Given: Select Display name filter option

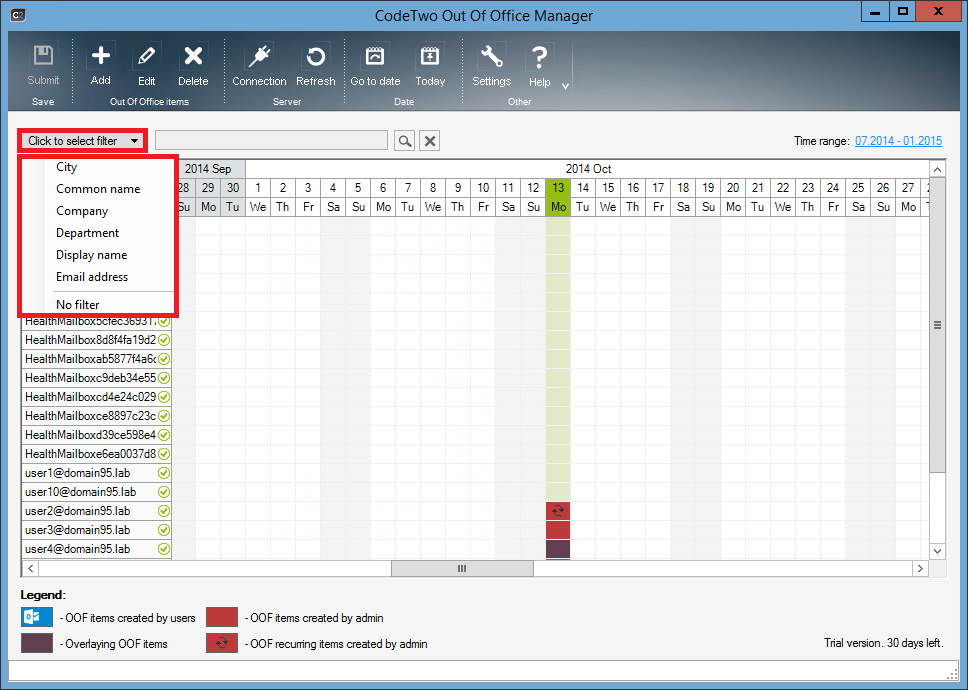Looking at the screenshot, I should click(91, 255).
